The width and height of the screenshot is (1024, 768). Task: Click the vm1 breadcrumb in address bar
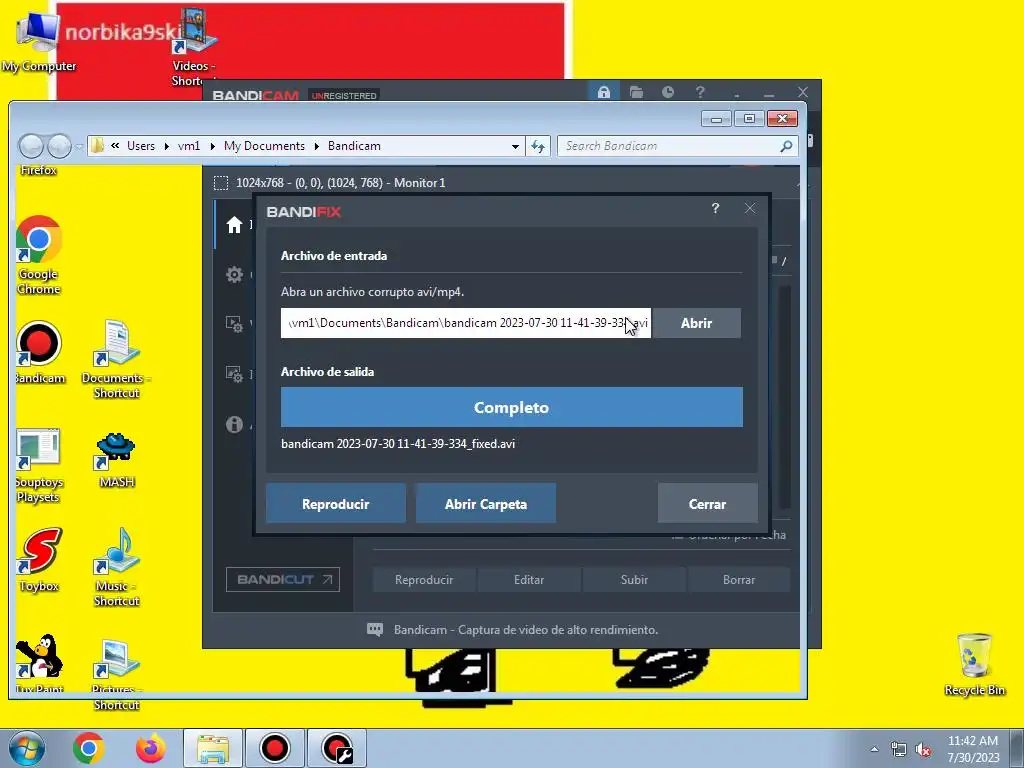click(189, 146)
